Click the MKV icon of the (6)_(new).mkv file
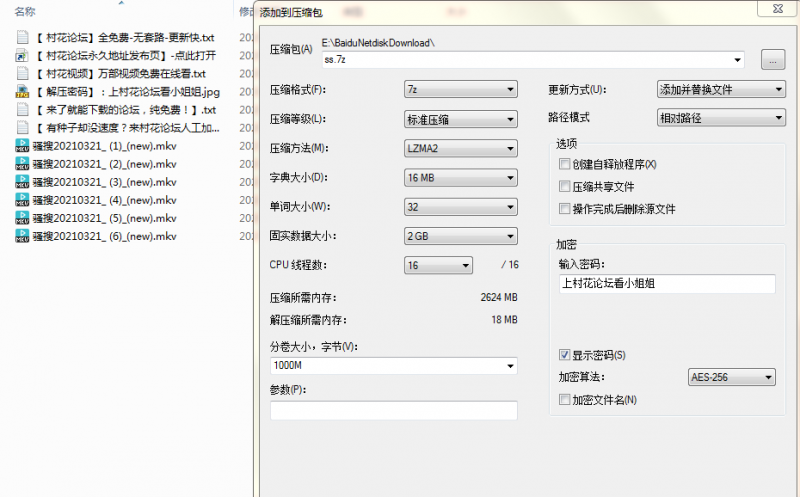The width and height of the screenshot is (800, 497). [x=23, y=236]
